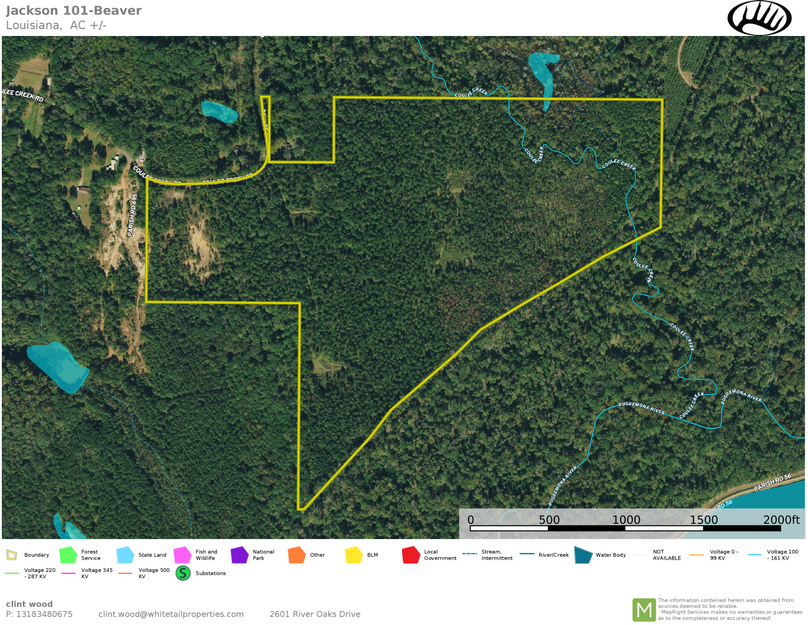Click the Jackson 101-Beaver title
This screenshot has height=625, width=808.
click(74, 11)
